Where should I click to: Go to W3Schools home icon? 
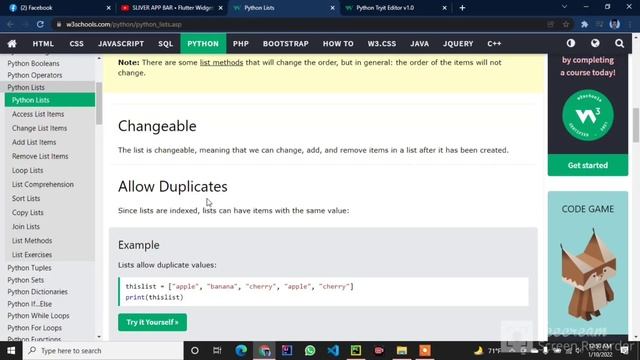pyautogui.click(x=12, y=44)
